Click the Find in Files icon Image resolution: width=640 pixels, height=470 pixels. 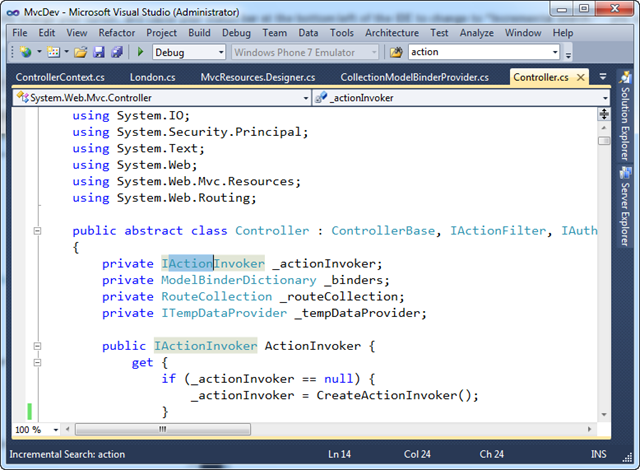coord(396,52)
